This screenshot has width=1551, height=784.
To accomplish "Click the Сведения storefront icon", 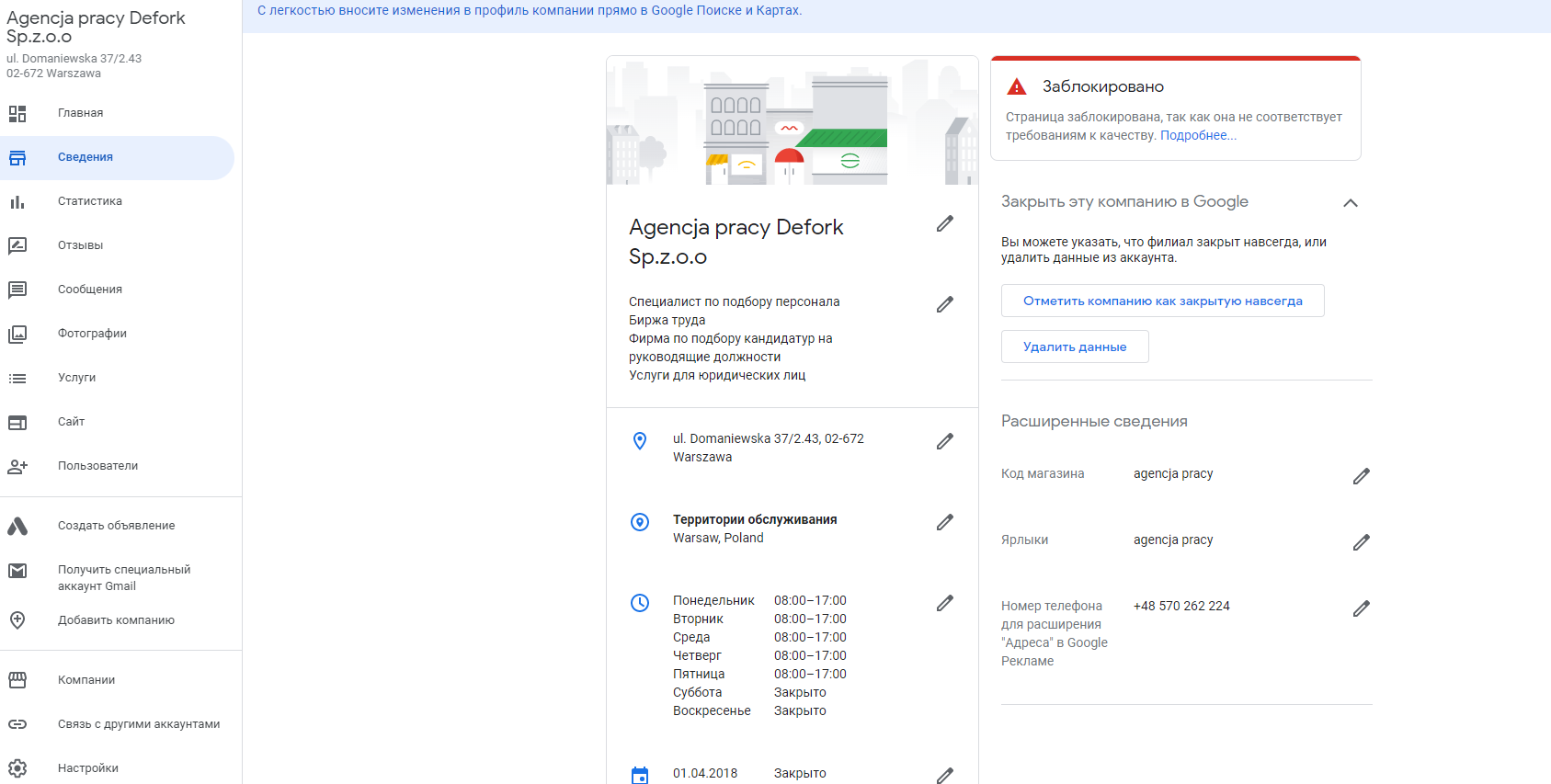I will [17, 158].
